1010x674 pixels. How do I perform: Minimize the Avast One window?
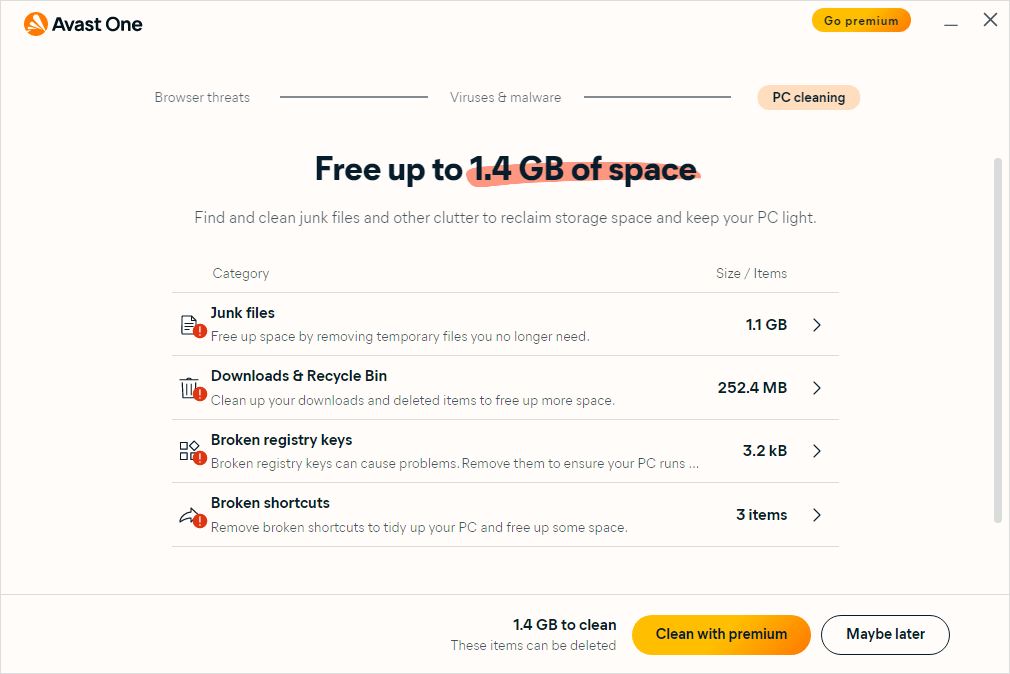click(x=951, y=21)
